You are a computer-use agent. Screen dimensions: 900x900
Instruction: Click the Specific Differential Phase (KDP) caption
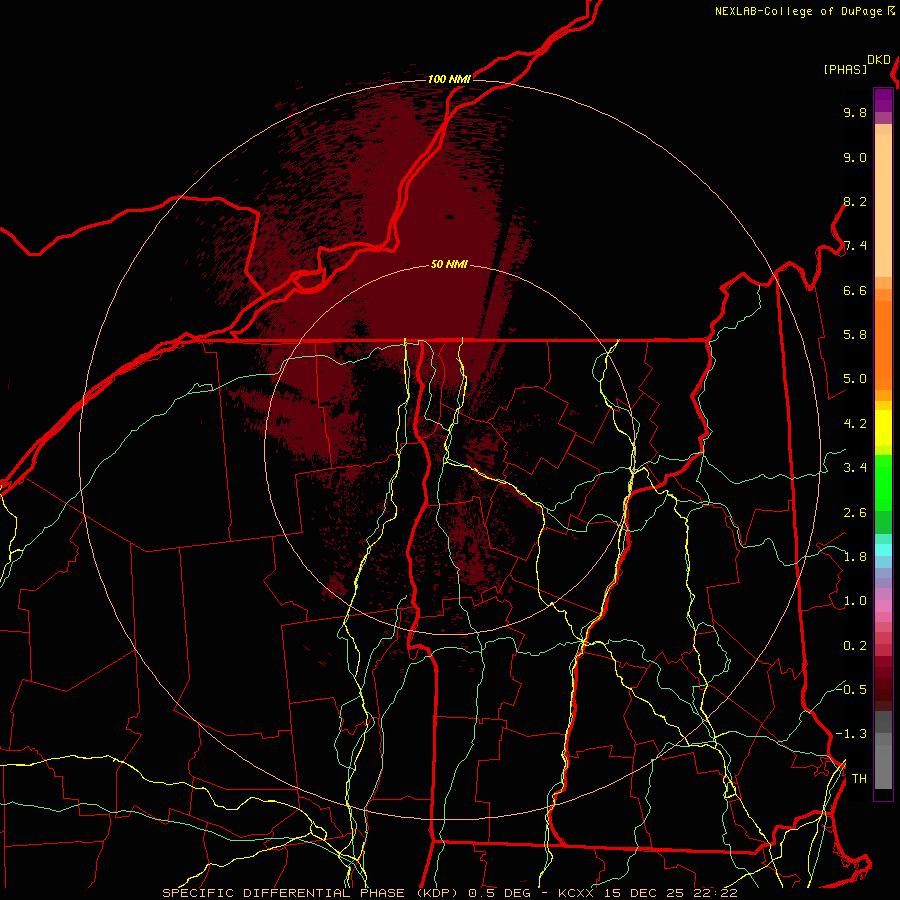(x=313, y=893)
